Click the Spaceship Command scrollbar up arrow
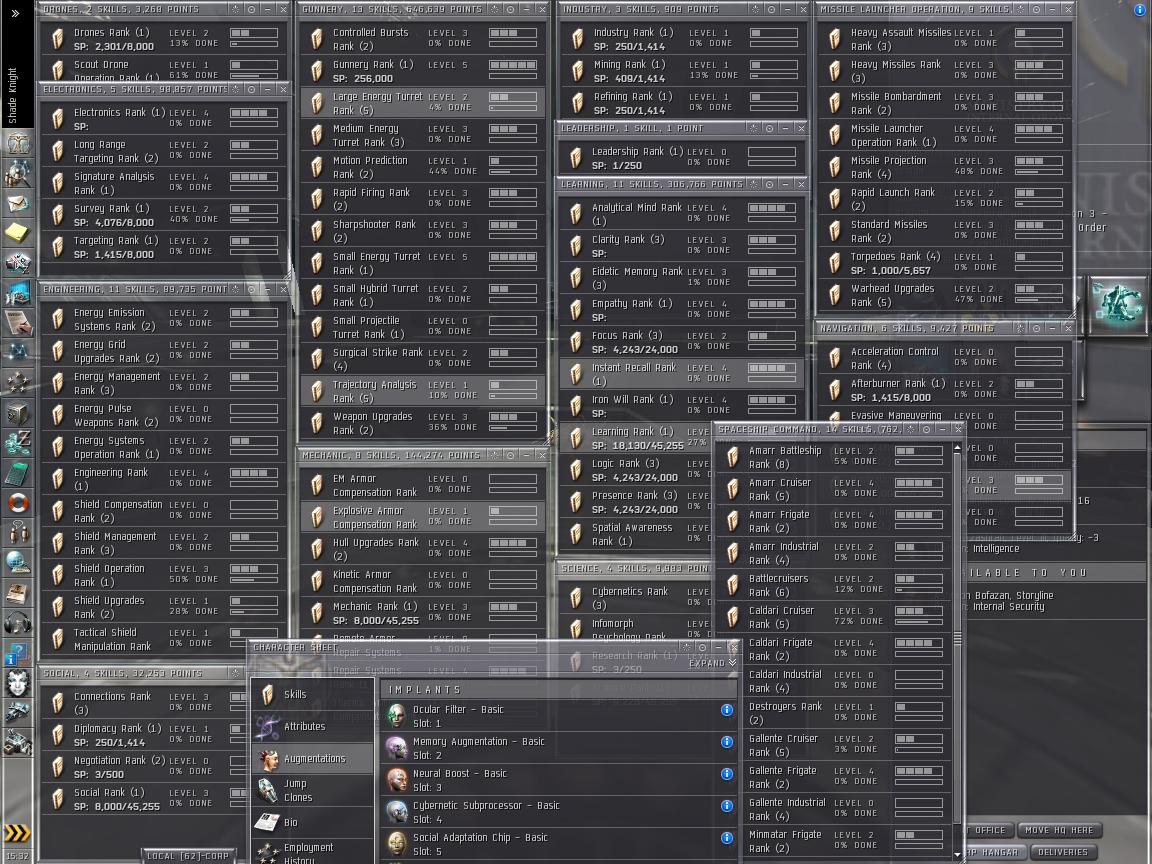This screenshot has height=864, width=1152. 957,447
